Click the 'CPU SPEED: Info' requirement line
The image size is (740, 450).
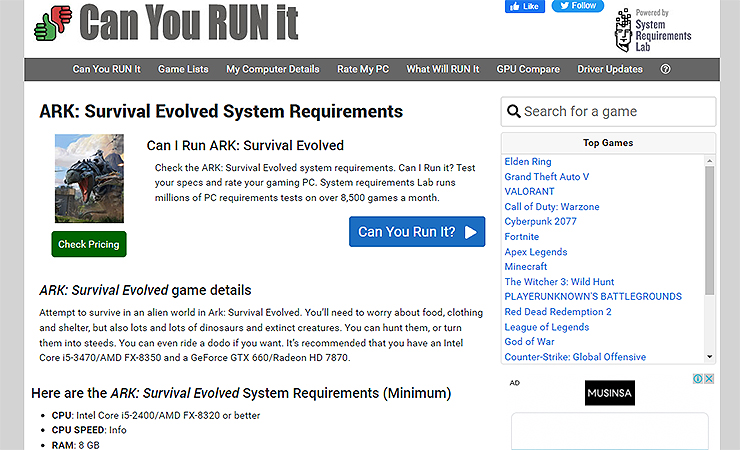(x=89, y=430)
